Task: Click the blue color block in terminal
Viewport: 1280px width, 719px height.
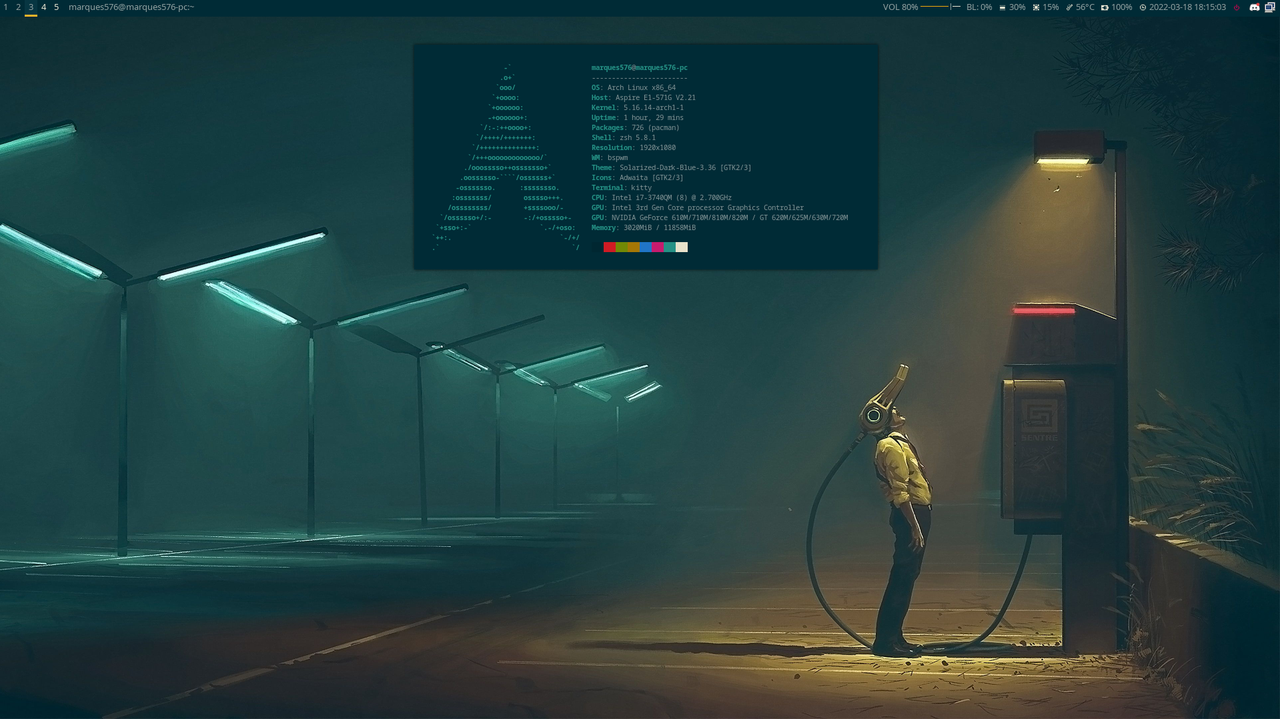Action: pos(646,247)
